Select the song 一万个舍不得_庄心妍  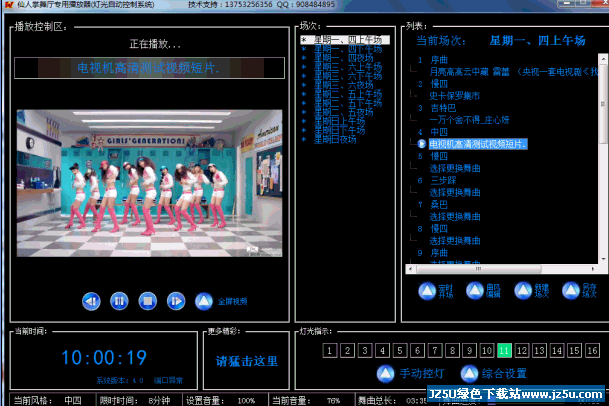(469, 120)
